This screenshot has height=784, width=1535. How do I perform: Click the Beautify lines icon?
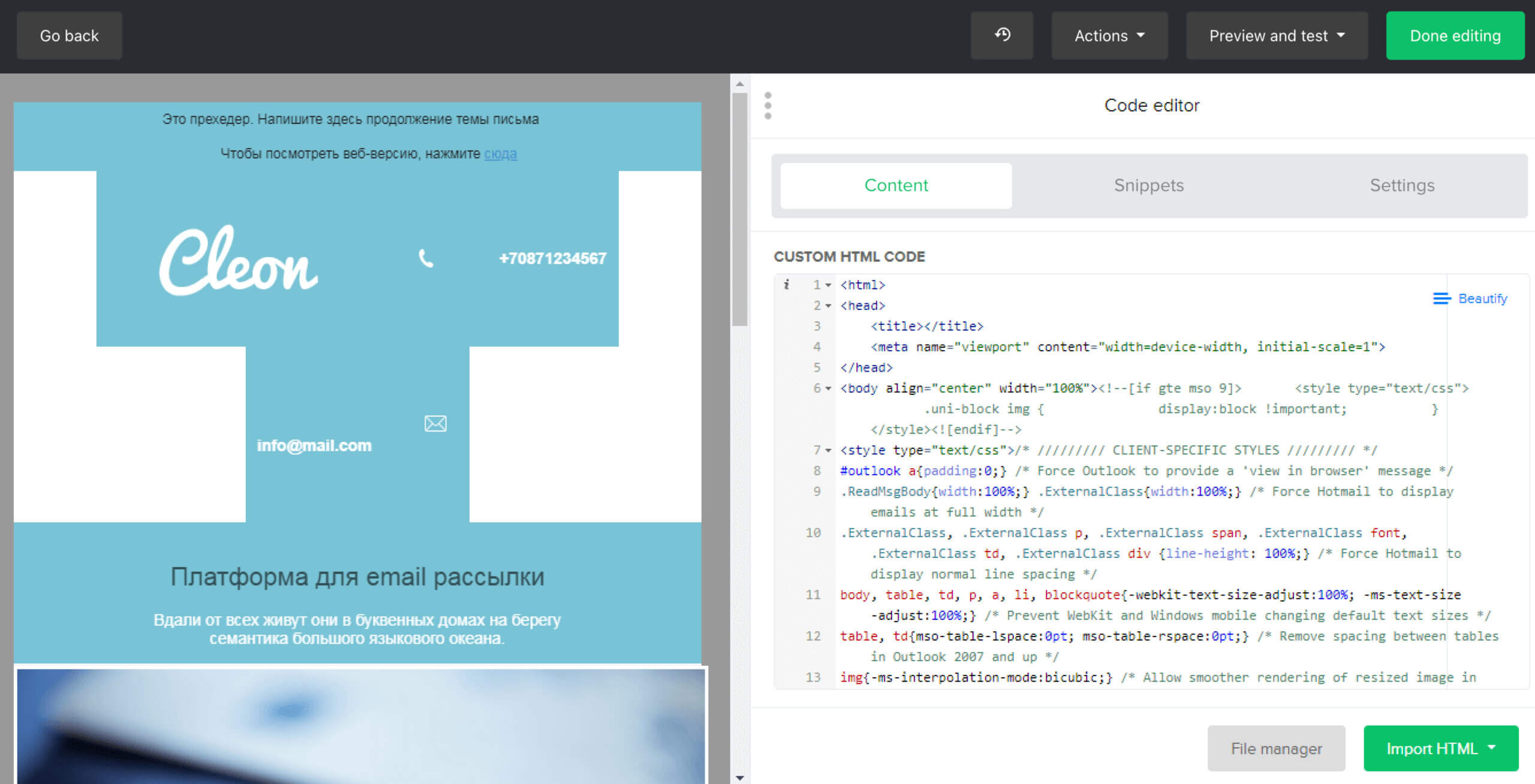click(1441, 298)
